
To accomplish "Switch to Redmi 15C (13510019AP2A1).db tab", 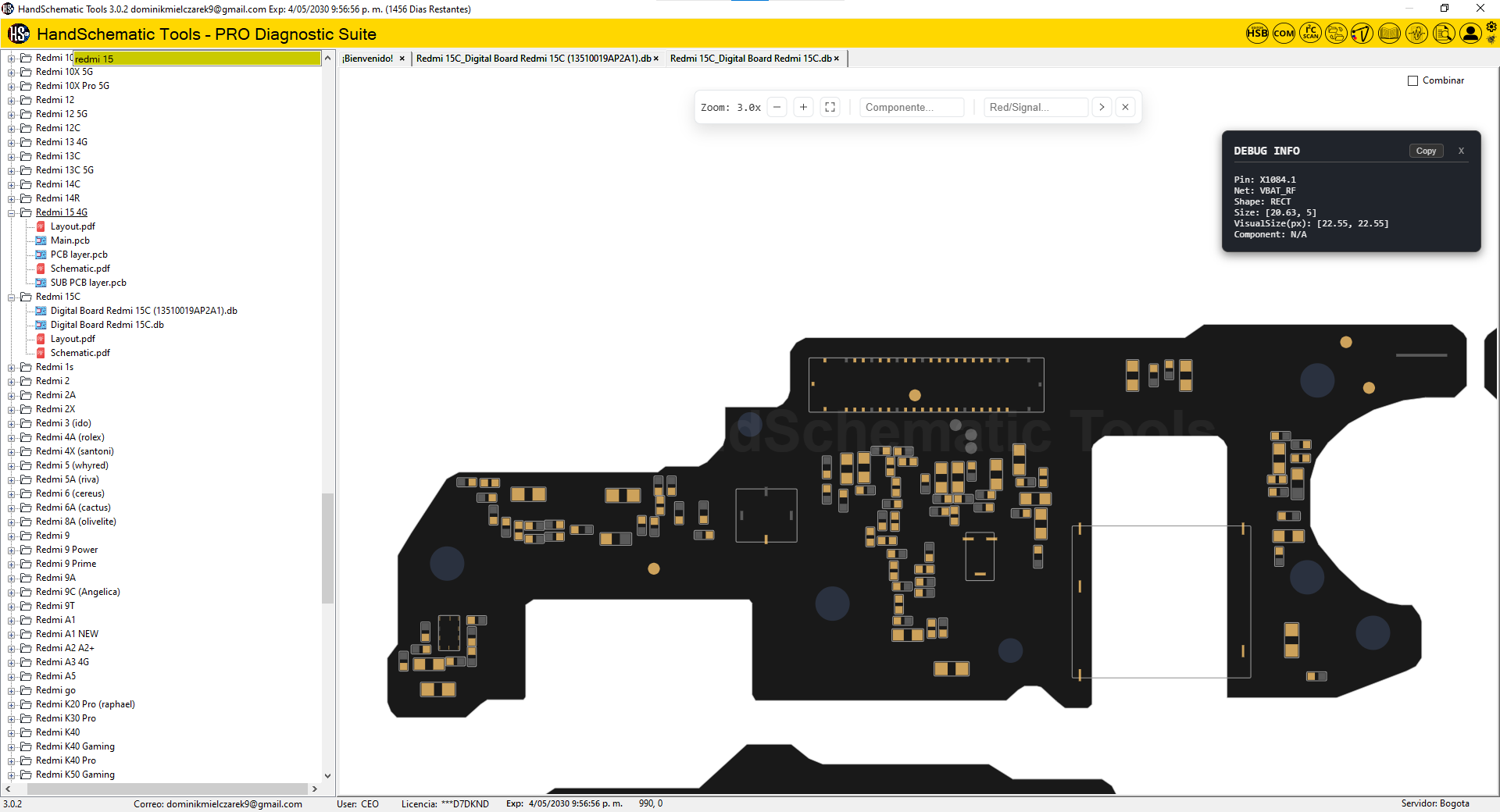I will pyautogui.click(x=534, y=59).
